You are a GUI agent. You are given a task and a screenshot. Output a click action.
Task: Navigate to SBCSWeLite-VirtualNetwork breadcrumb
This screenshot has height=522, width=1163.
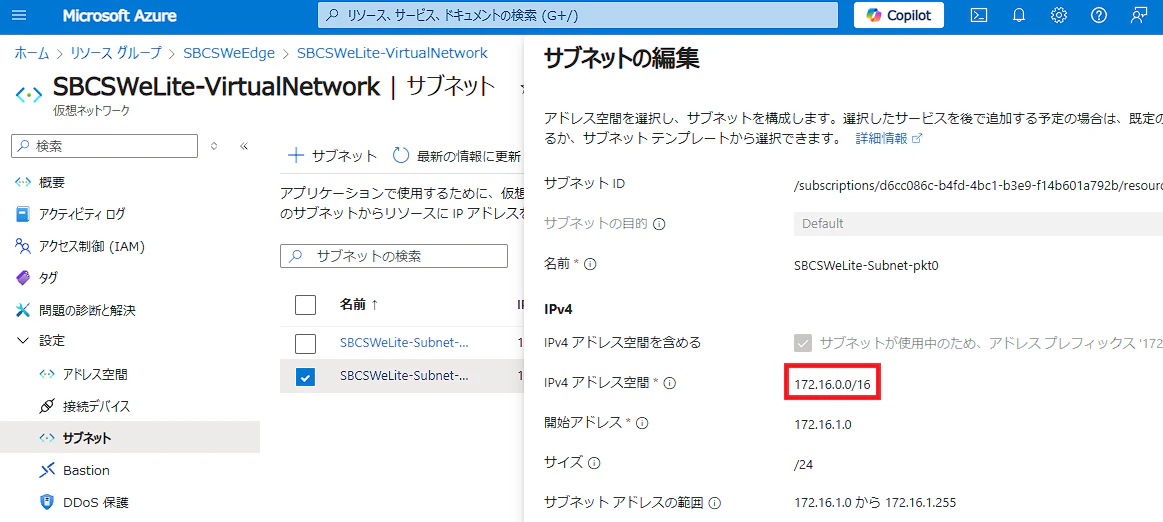[392, 53]
